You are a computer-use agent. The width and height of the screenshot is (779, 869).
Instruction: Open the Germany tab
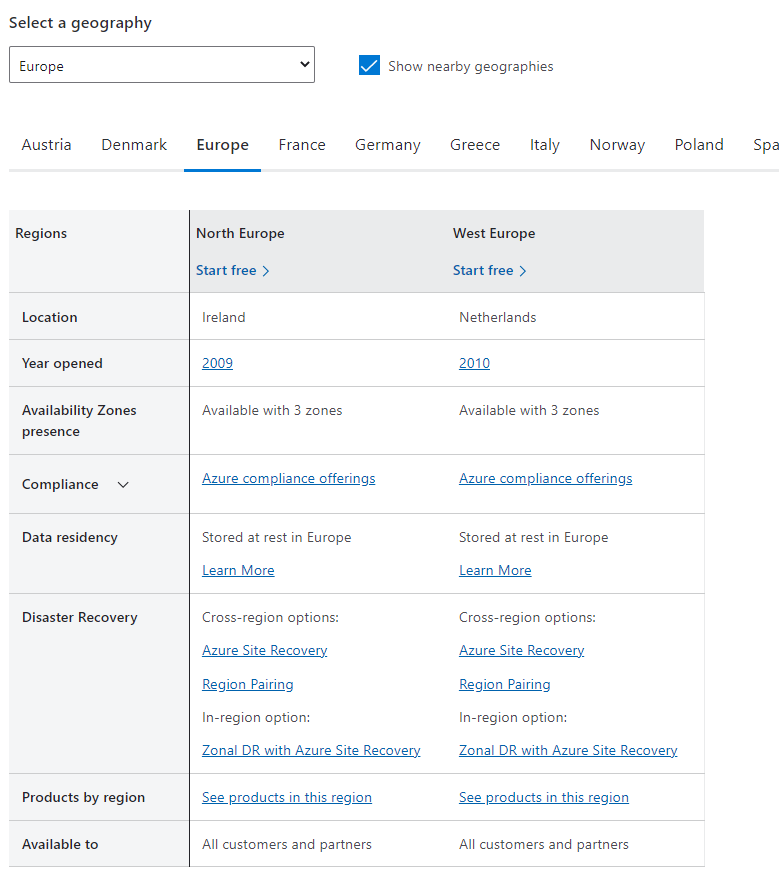(388, 145)
